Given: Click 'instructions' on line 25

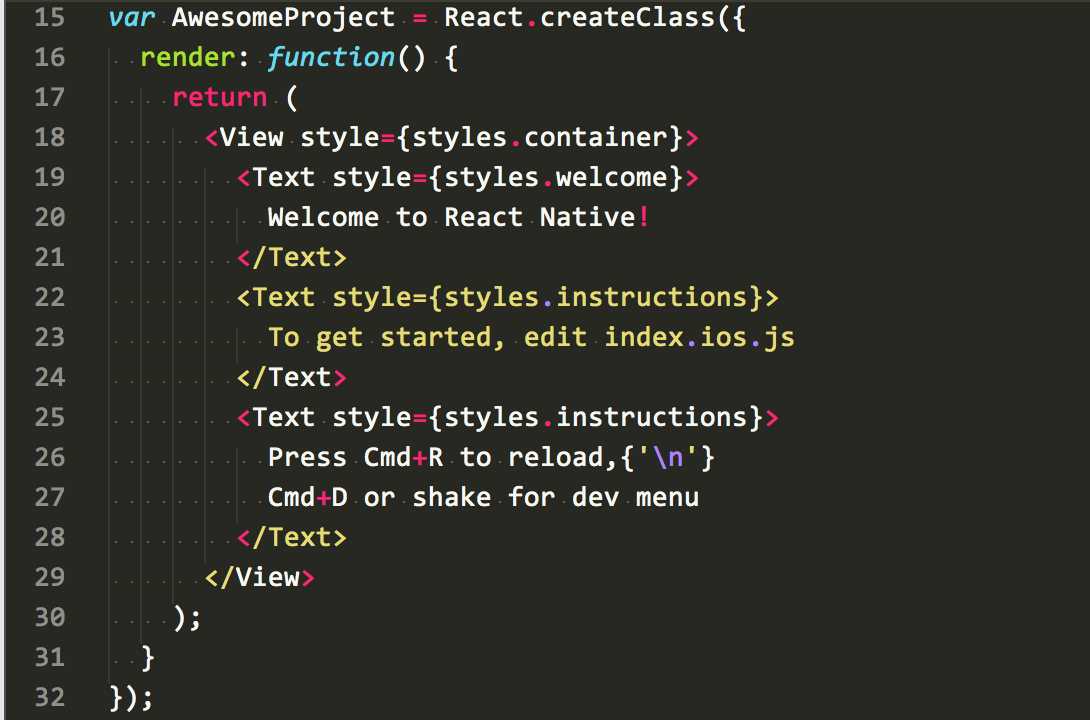Looking at the screenshot, I should point(651,417).
